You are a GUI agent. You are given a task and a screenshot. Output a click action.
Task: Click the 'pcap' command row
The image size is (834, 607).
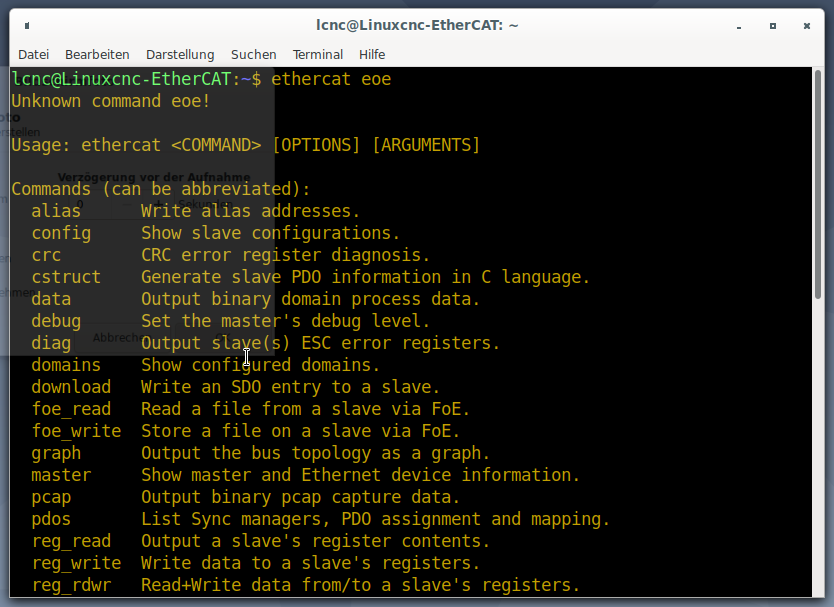click(245, 497)
